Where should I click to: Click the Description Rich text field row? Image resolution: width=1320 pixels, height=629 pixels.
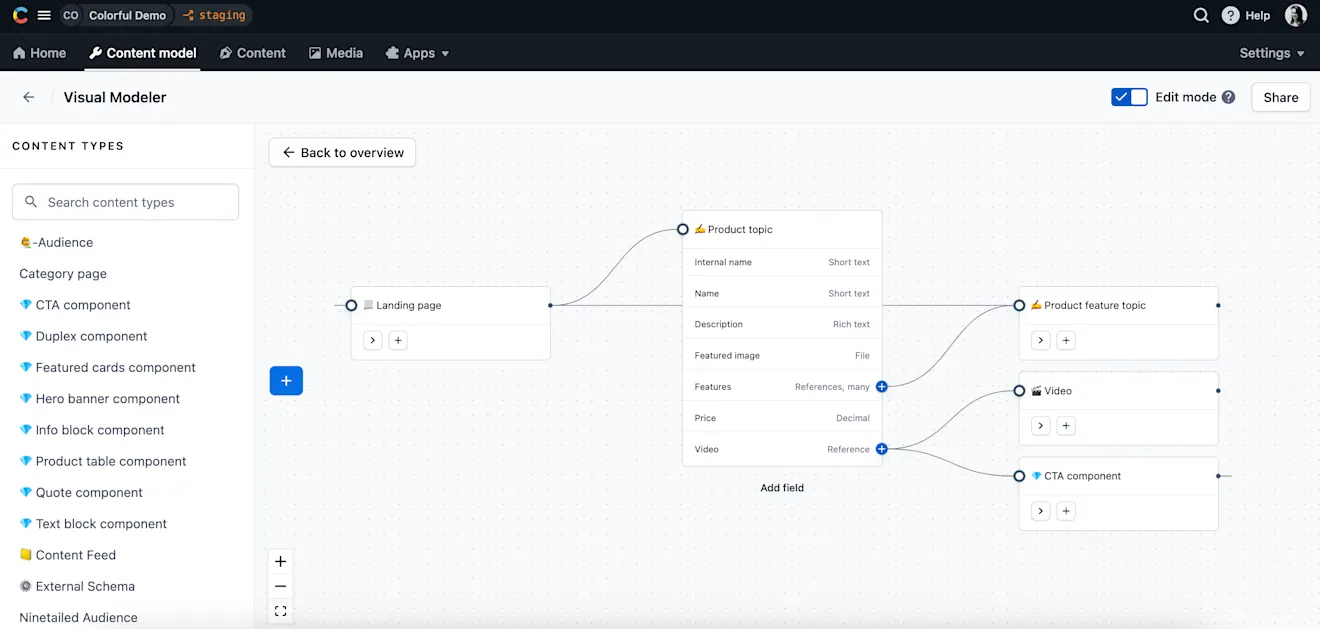point(782,324)
